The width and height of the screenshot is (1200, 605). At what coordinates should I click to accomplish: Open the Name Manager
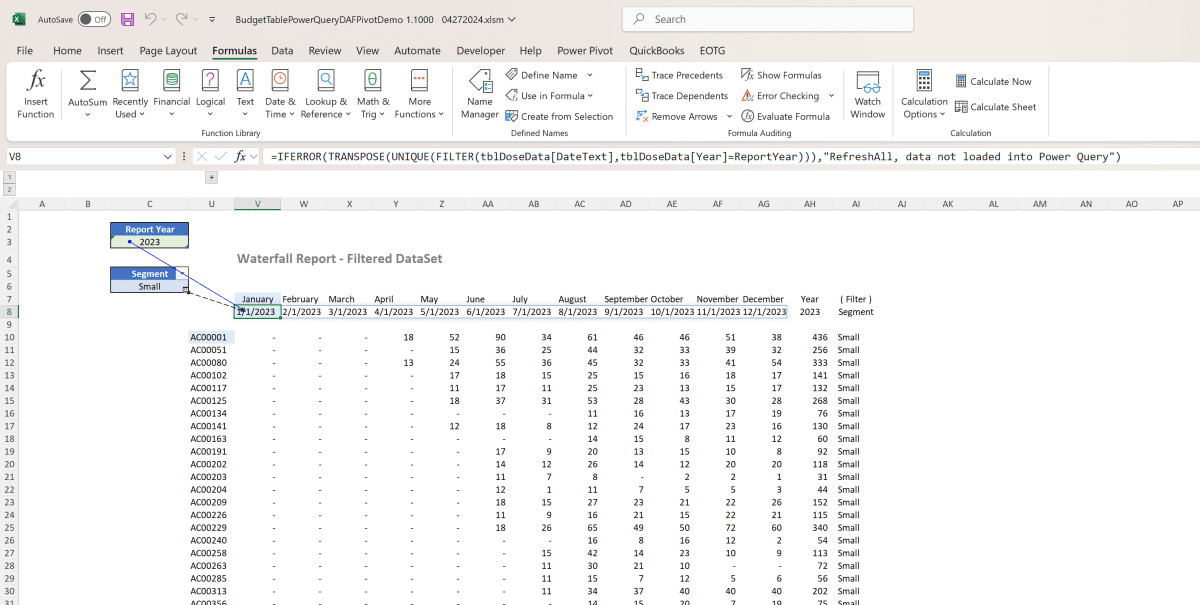(480, 95)
